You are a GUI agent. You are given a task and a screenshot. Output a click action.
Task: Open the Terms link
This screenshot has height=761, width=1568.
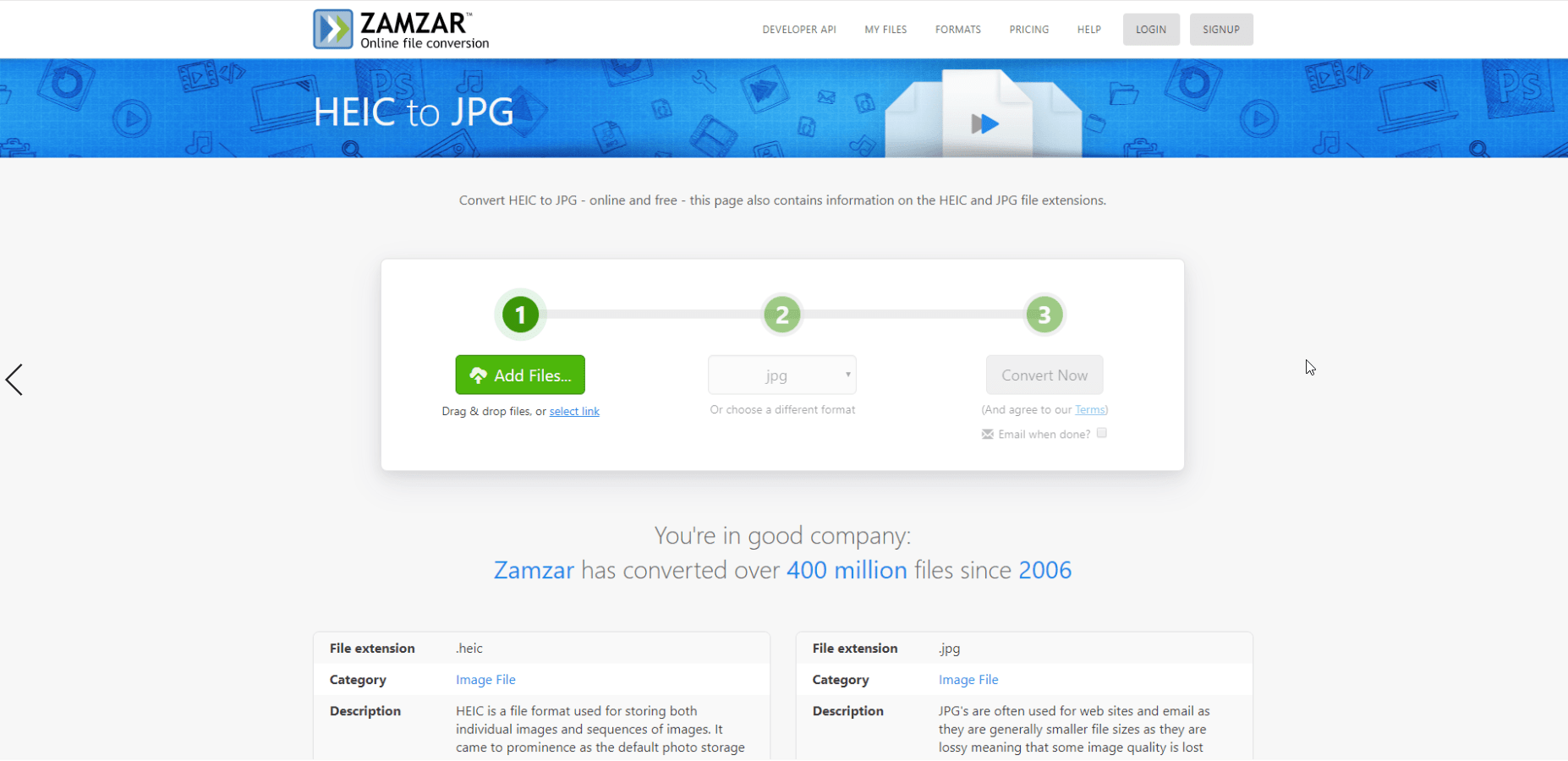tap(1089, 410)
